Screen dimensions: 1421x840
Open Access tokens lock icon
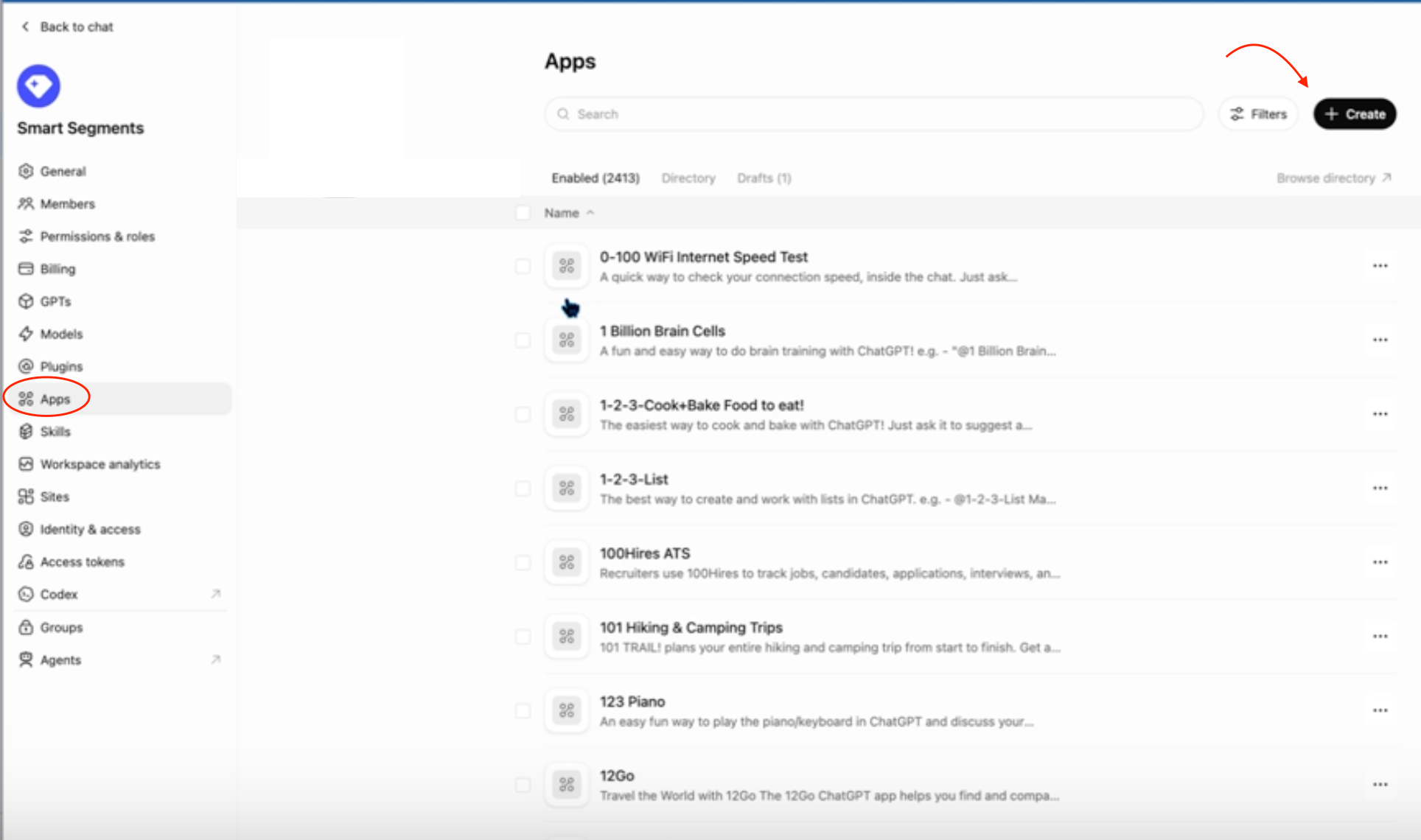pyautogui.click(x=26, y=561)
